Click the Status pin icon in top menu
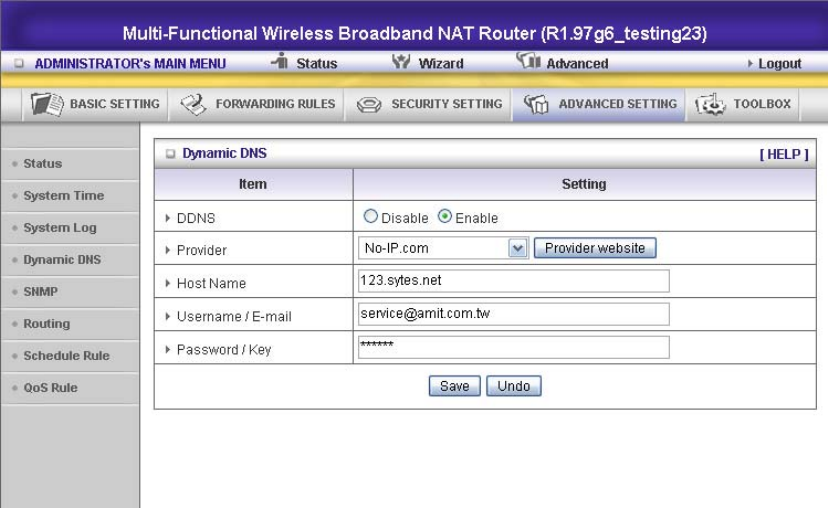 click(x=279, y=62)
